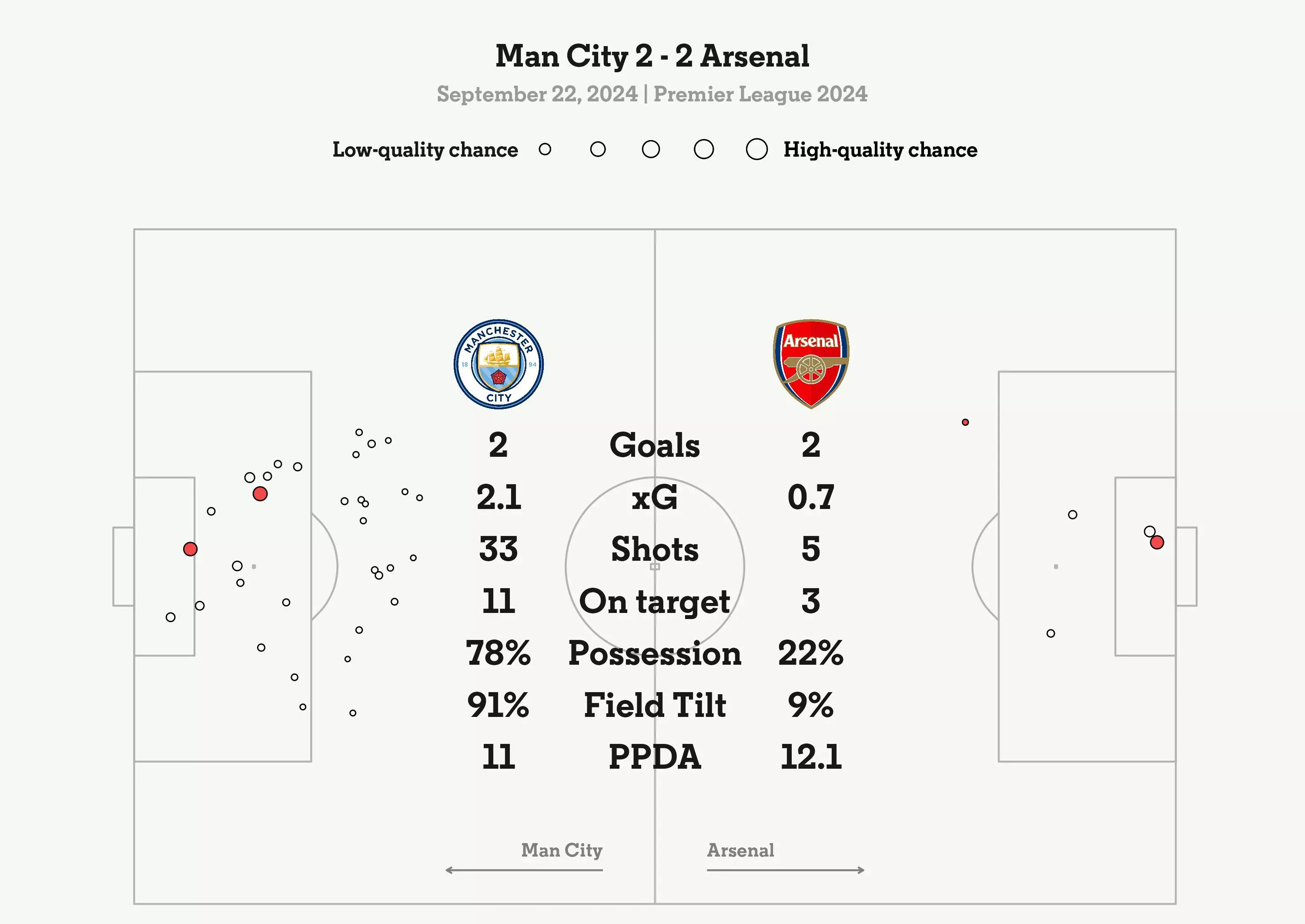The image size is (1305, 924).
Task: Click the left-pointing Man City direction arrow
Action: pyautogui.click(x=523, y=870)
